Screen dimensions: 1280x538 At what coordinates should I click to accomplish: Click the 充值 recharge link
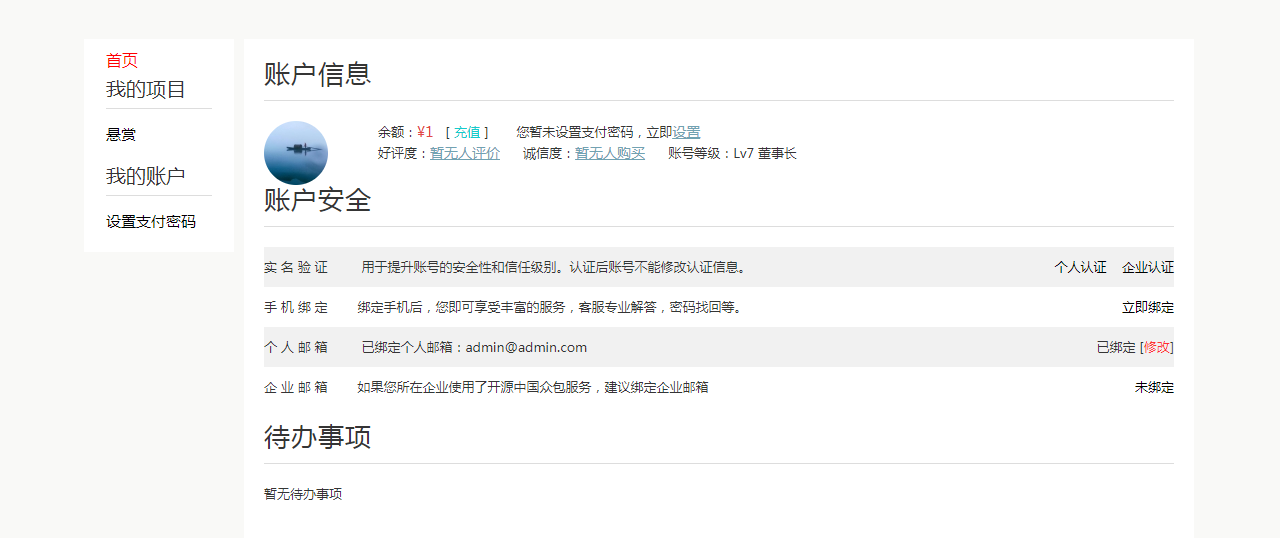click(x=467, y=132)
